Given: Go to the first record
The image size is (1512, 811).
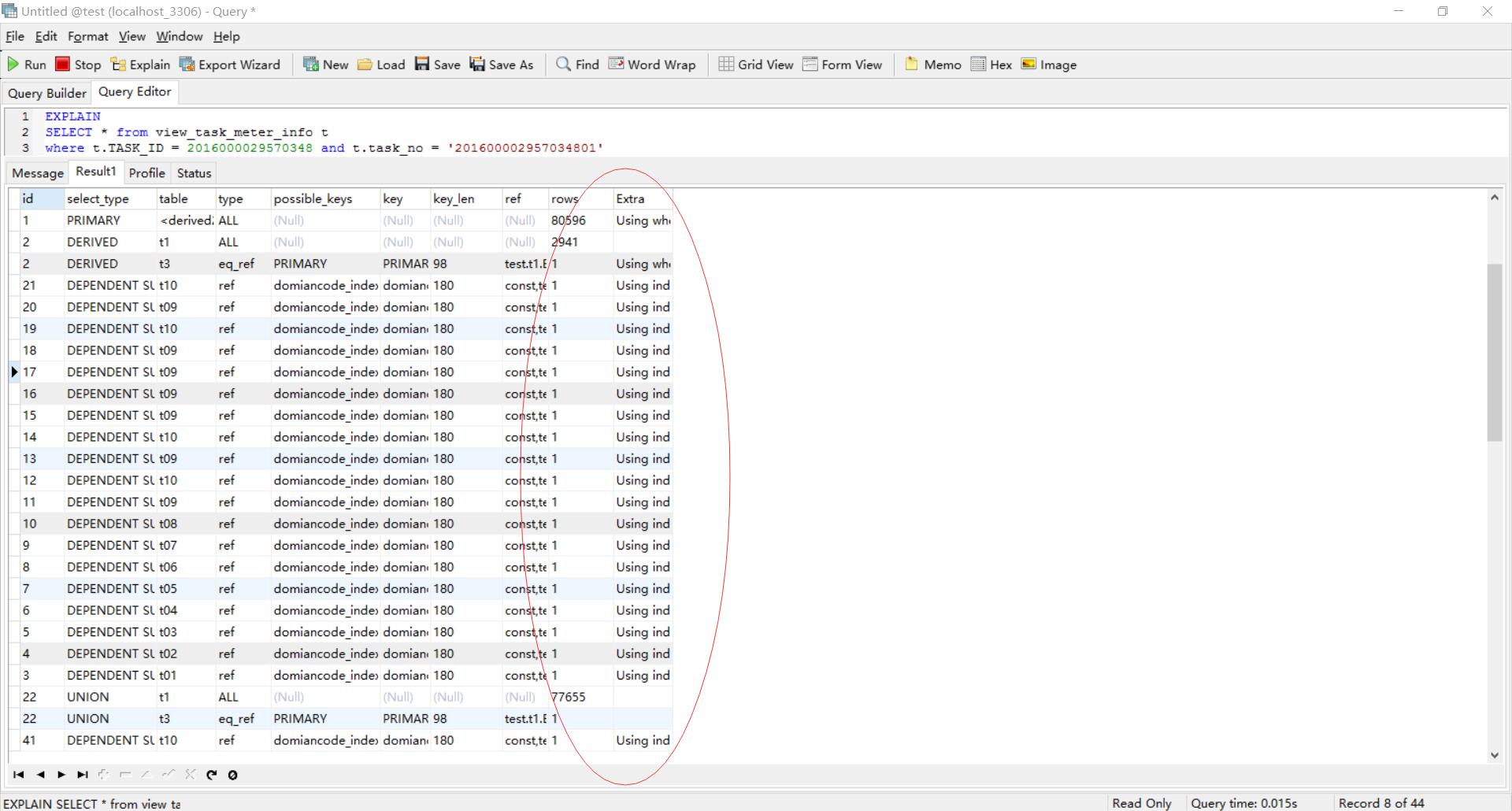Looking at the screenshot, I should [x=19, y=775].
